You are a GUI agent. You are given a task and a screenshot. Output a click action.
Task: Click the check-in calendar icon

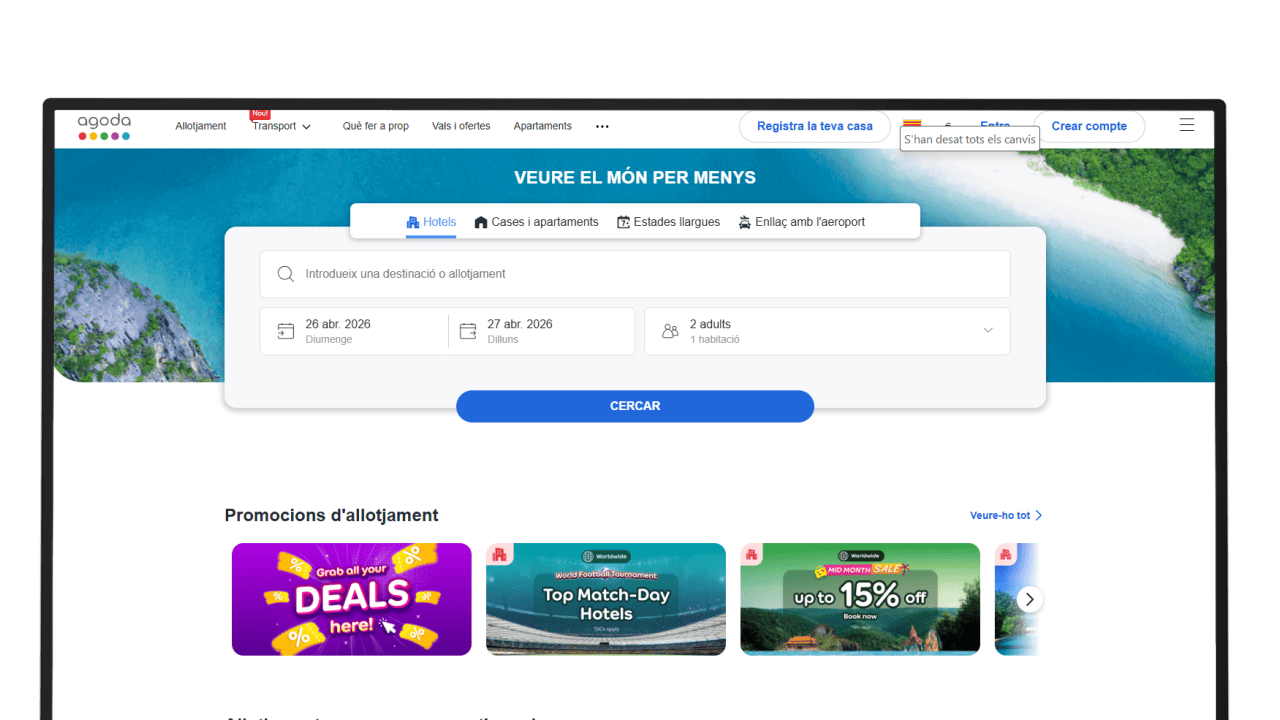tap(286, 331)
